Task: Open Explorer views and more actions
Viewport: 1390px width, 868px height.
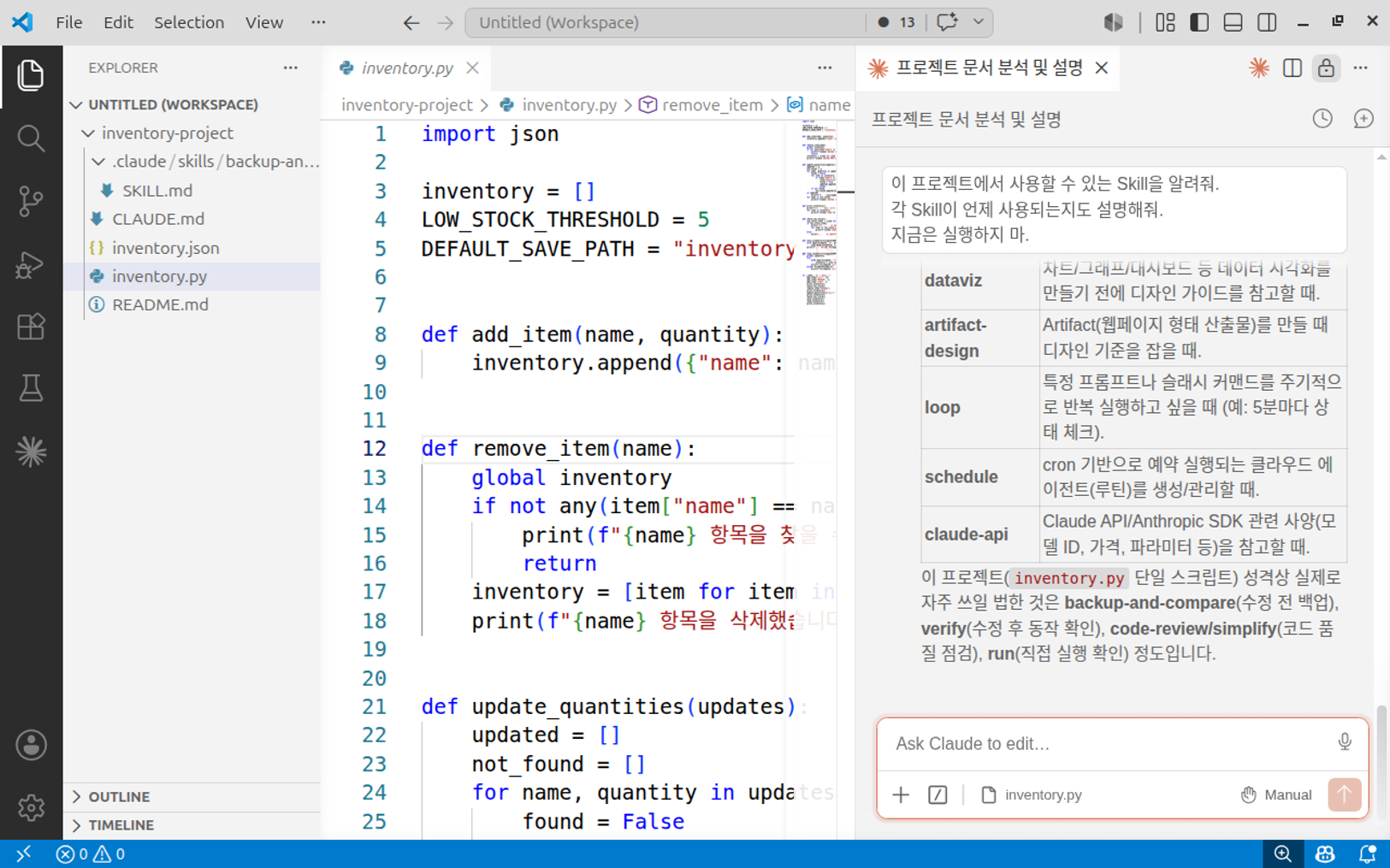Action: (291, 68)
